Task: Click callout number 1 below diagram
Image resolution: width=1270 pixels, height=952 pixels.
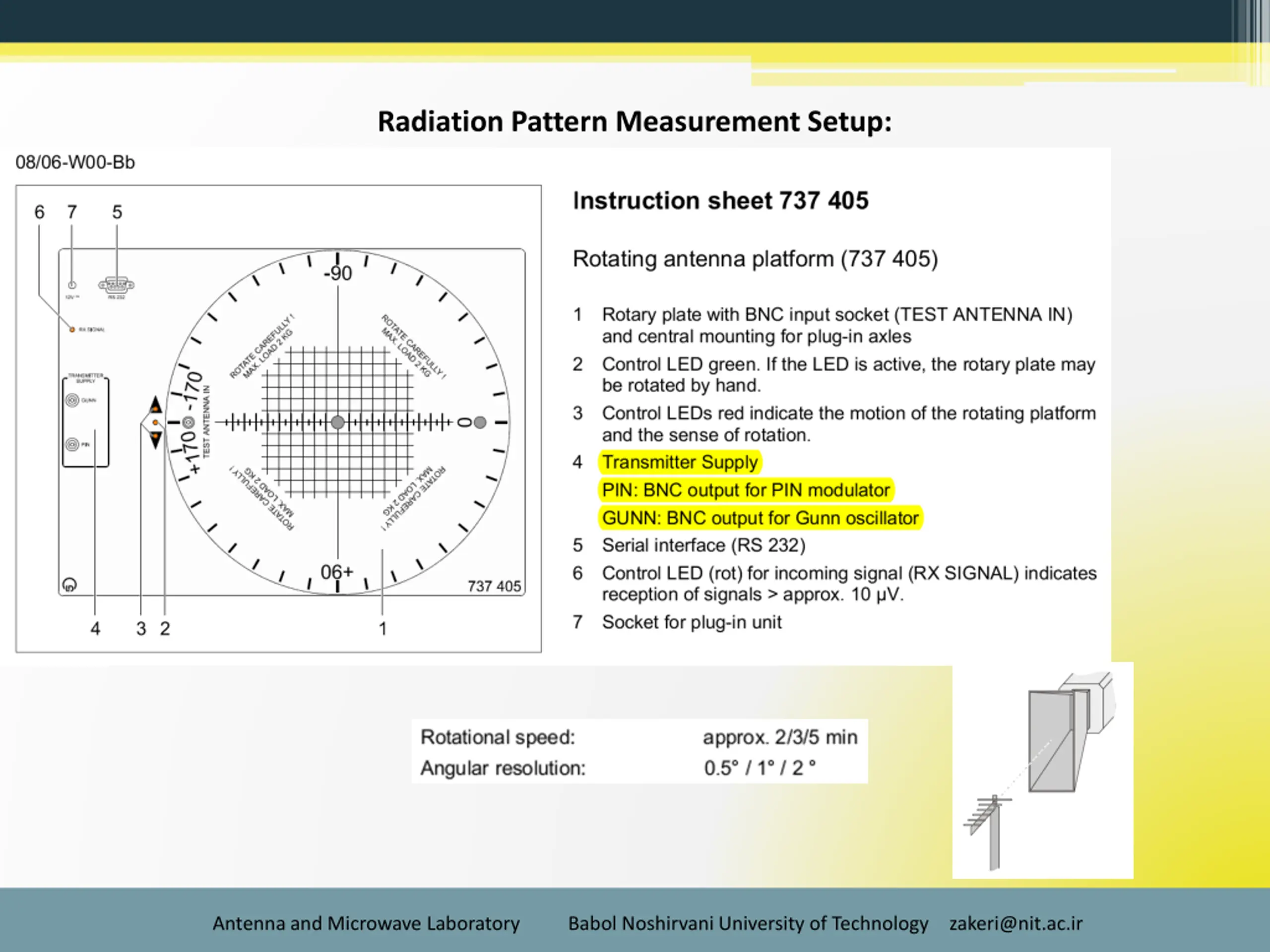Action: pyautogui.click(x=382, y=628)
